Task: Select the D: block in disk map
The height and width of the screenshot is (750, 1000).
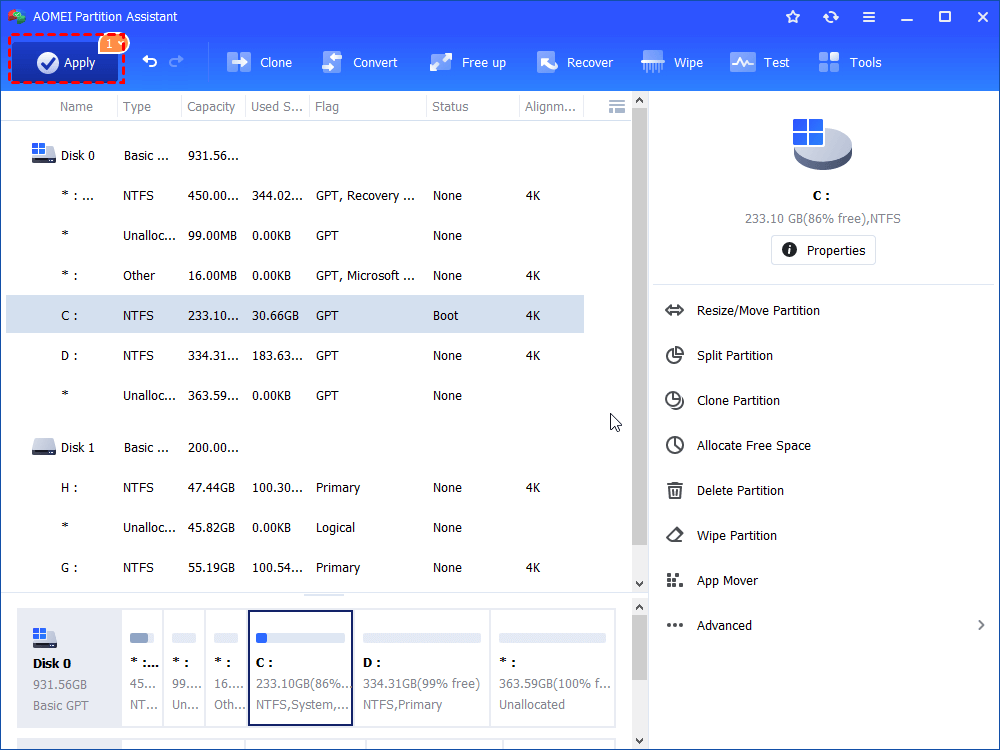Action: [422, 668]
